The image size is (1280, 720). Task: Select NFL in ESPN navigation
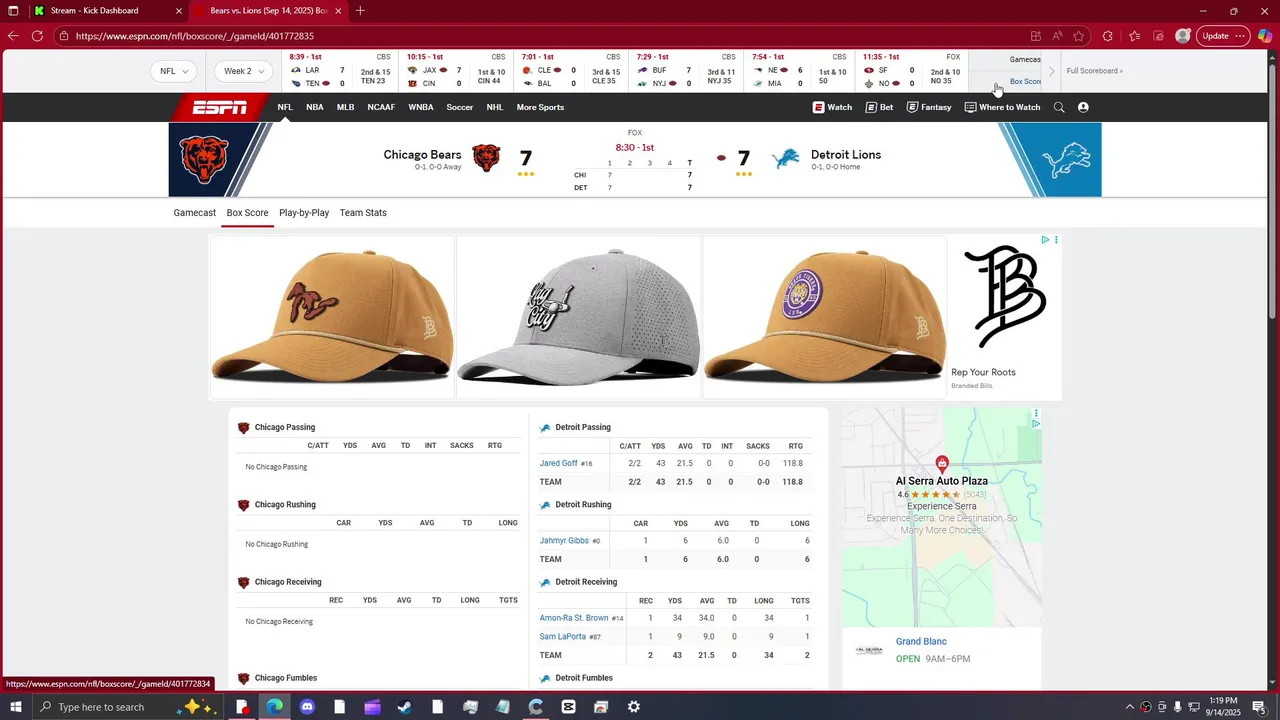[x=285, y=107]
